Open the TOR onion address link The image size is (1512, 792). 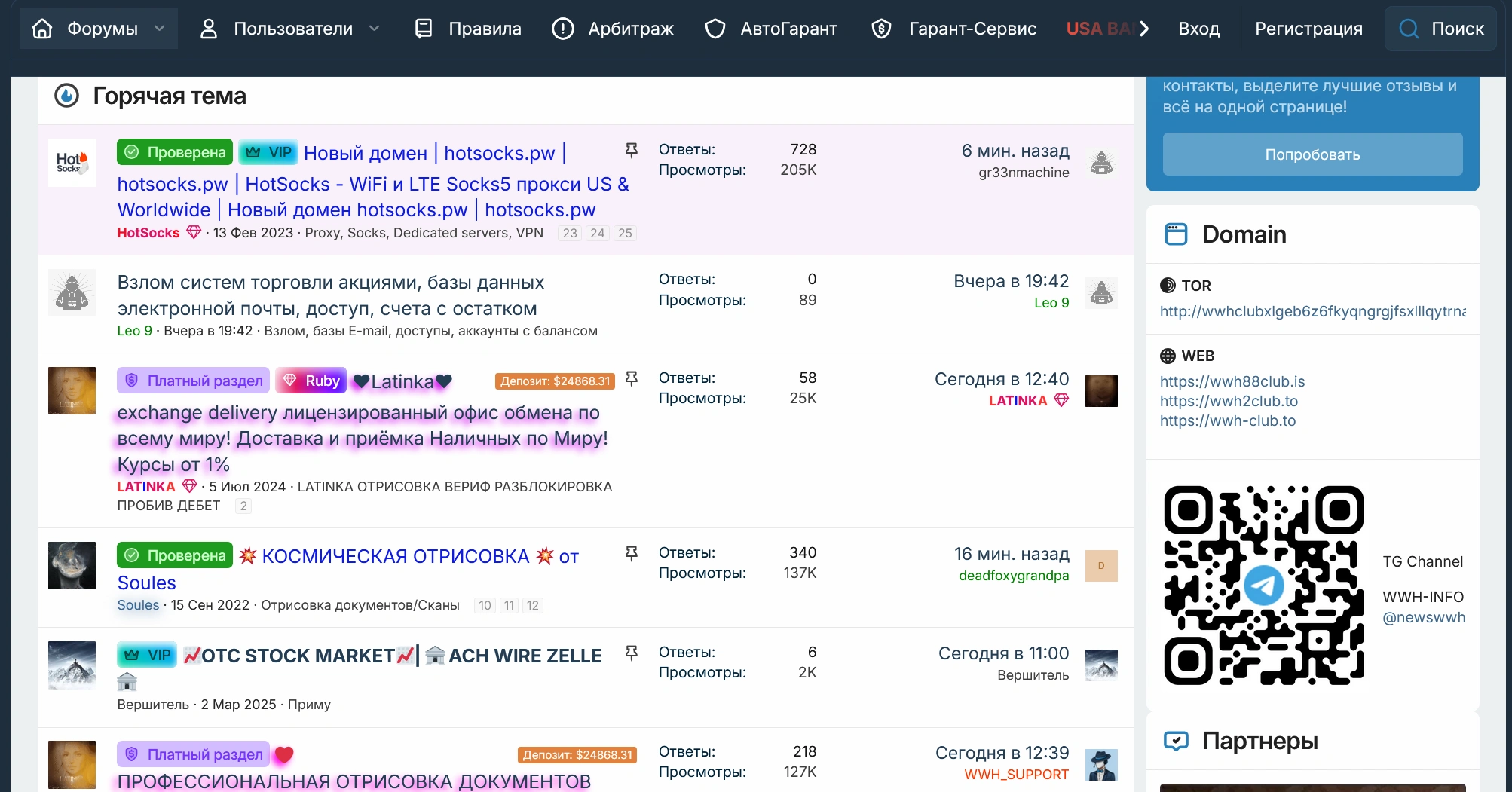(x=1312, y=311)
